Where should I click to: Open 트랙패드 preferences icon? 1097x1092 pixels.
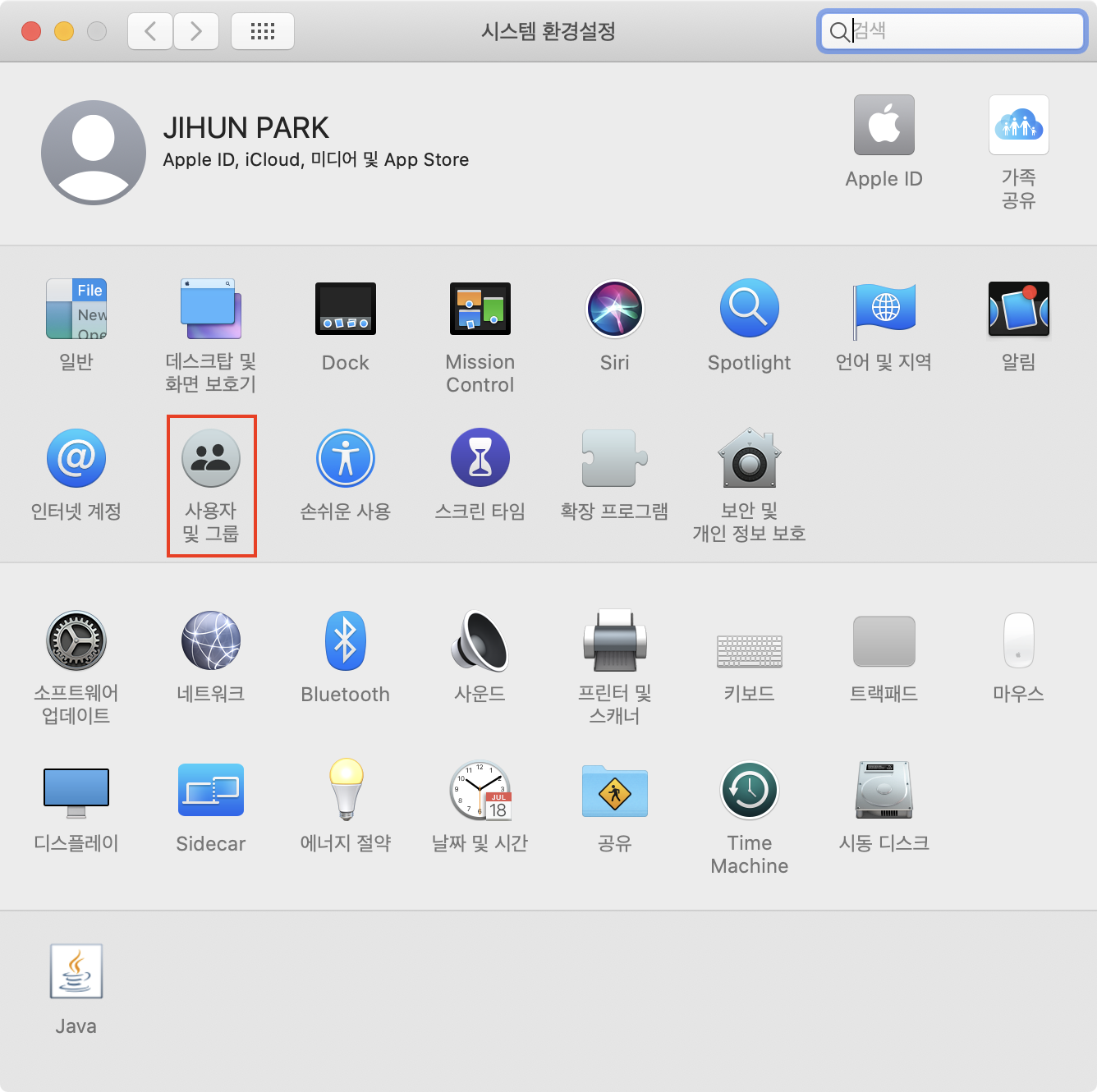[x=884, y=641]
